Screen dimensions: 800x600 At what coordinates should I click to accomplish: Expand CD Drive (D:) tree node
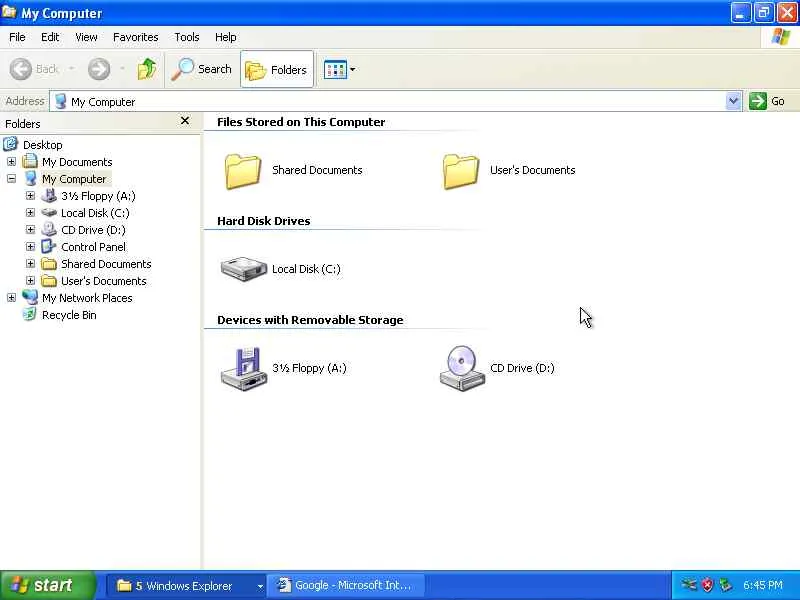[30, 230]
